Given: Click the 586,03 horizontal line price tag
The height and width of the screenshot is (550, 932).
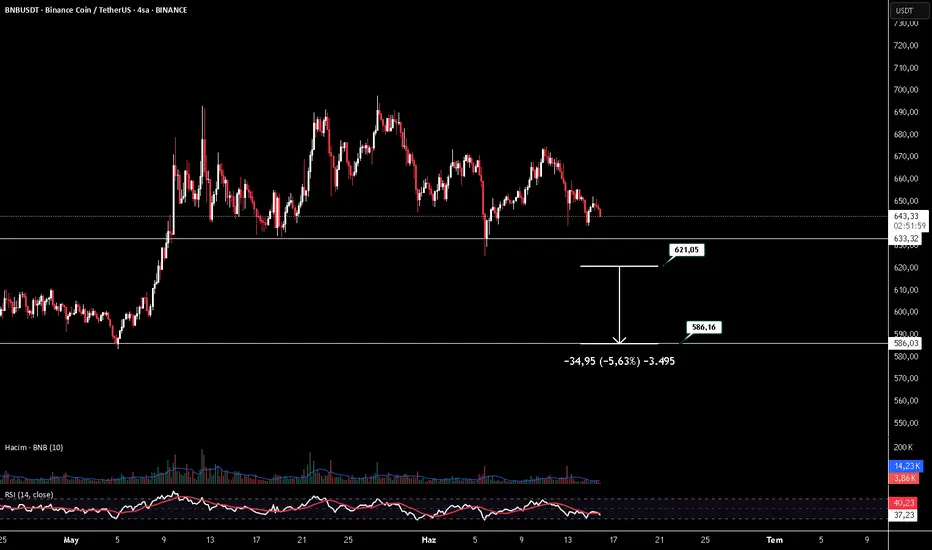Looking at the screenshot, I should (x=905, y=343).
